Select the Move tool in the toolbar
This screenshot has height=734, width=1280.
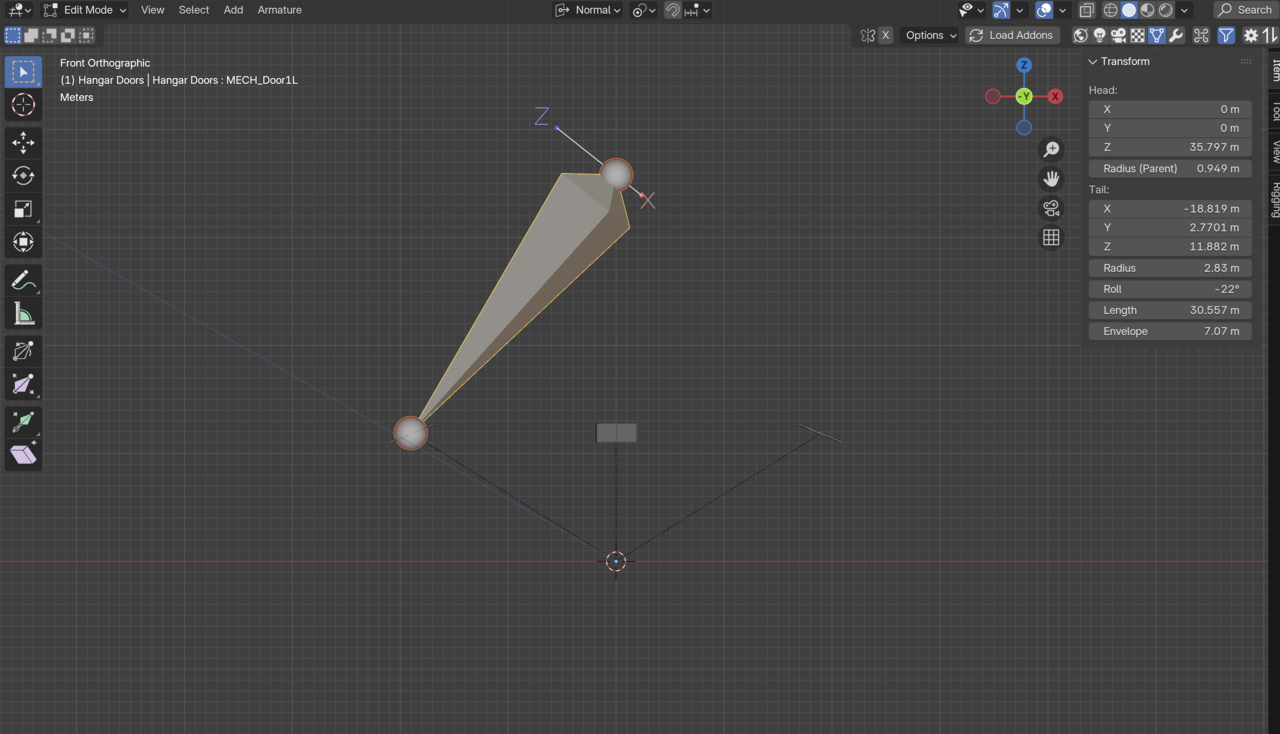coord(23,143)
